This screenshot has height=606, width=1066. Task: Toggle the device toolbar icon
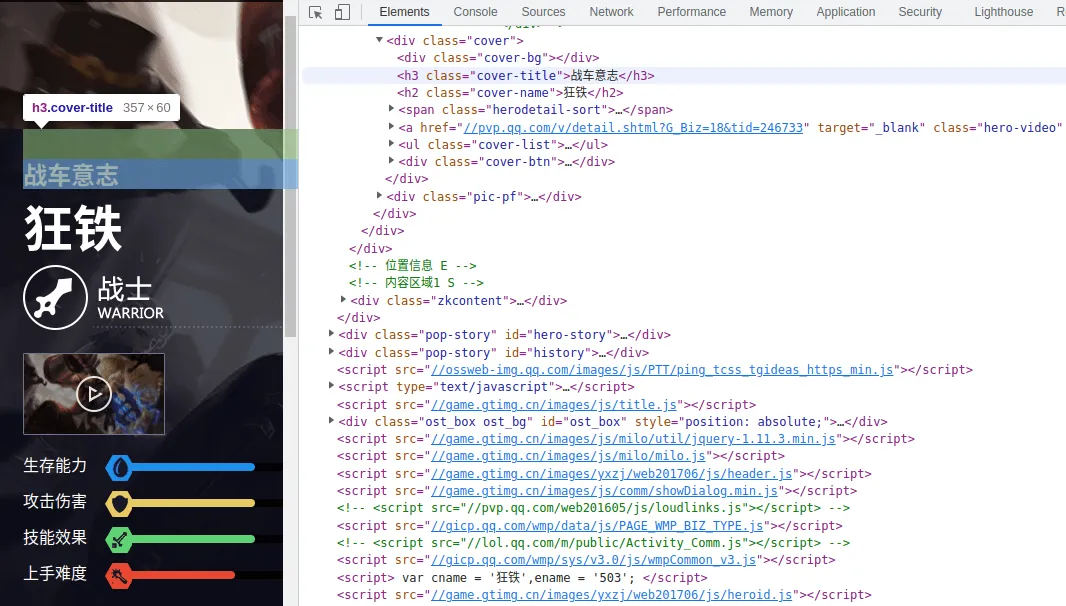(342, 12)
